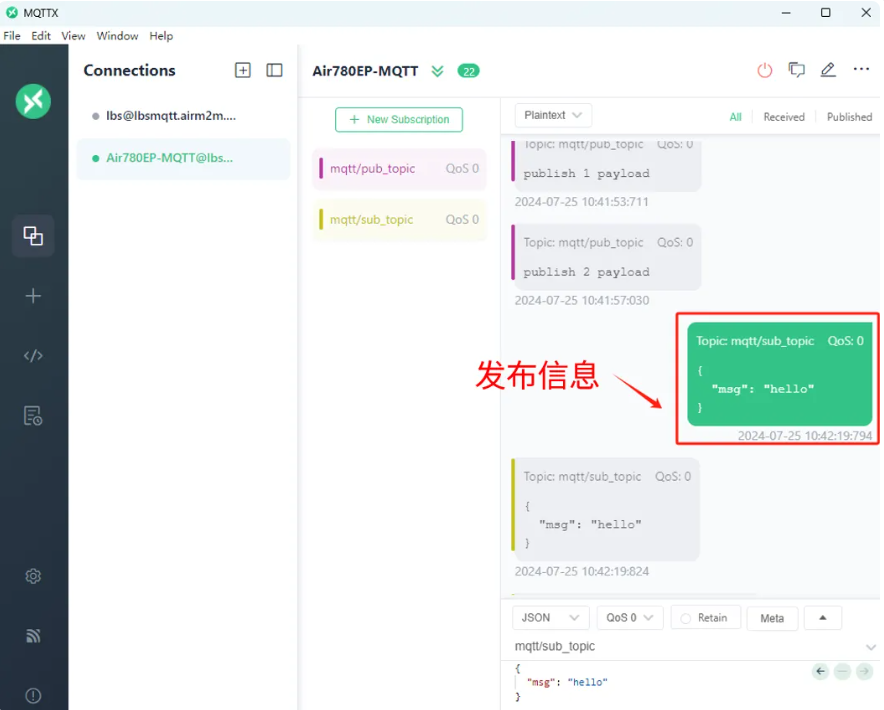884x710 pixels.
Task: Filter to Published messages
Action: click(850, 117)
